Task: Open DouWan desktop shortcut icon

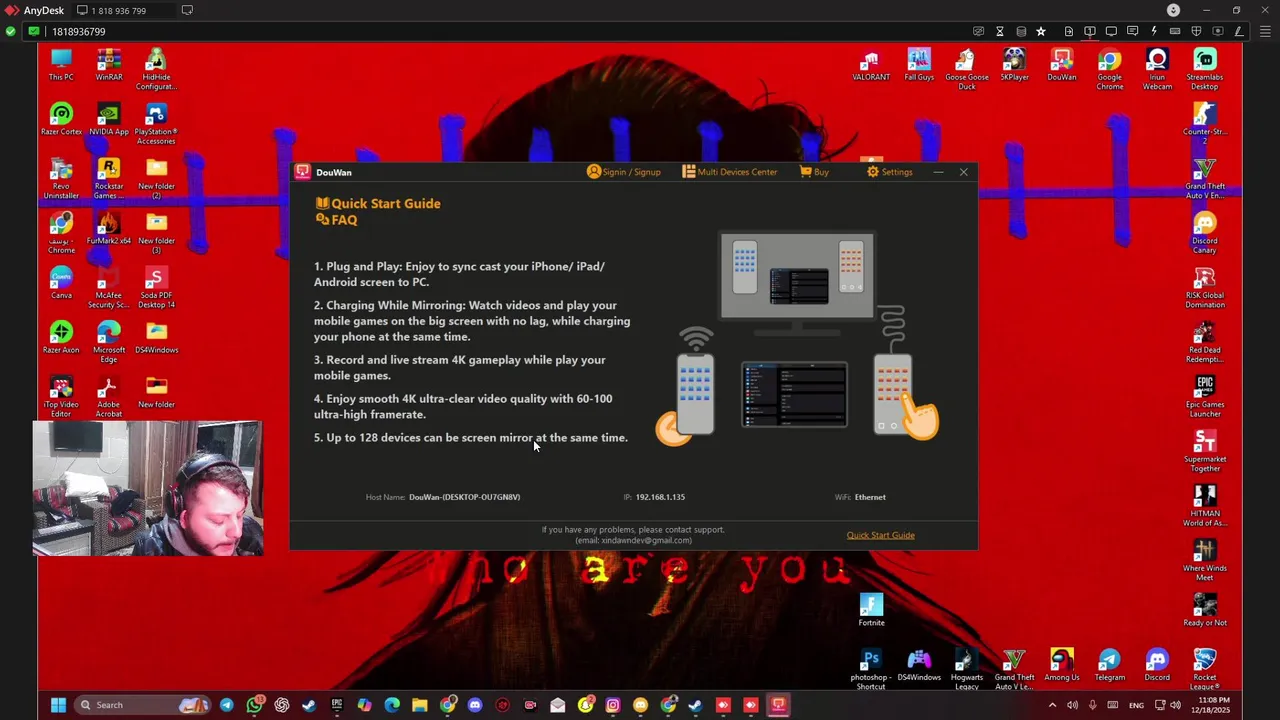Action: click(x=1062, y=65)
